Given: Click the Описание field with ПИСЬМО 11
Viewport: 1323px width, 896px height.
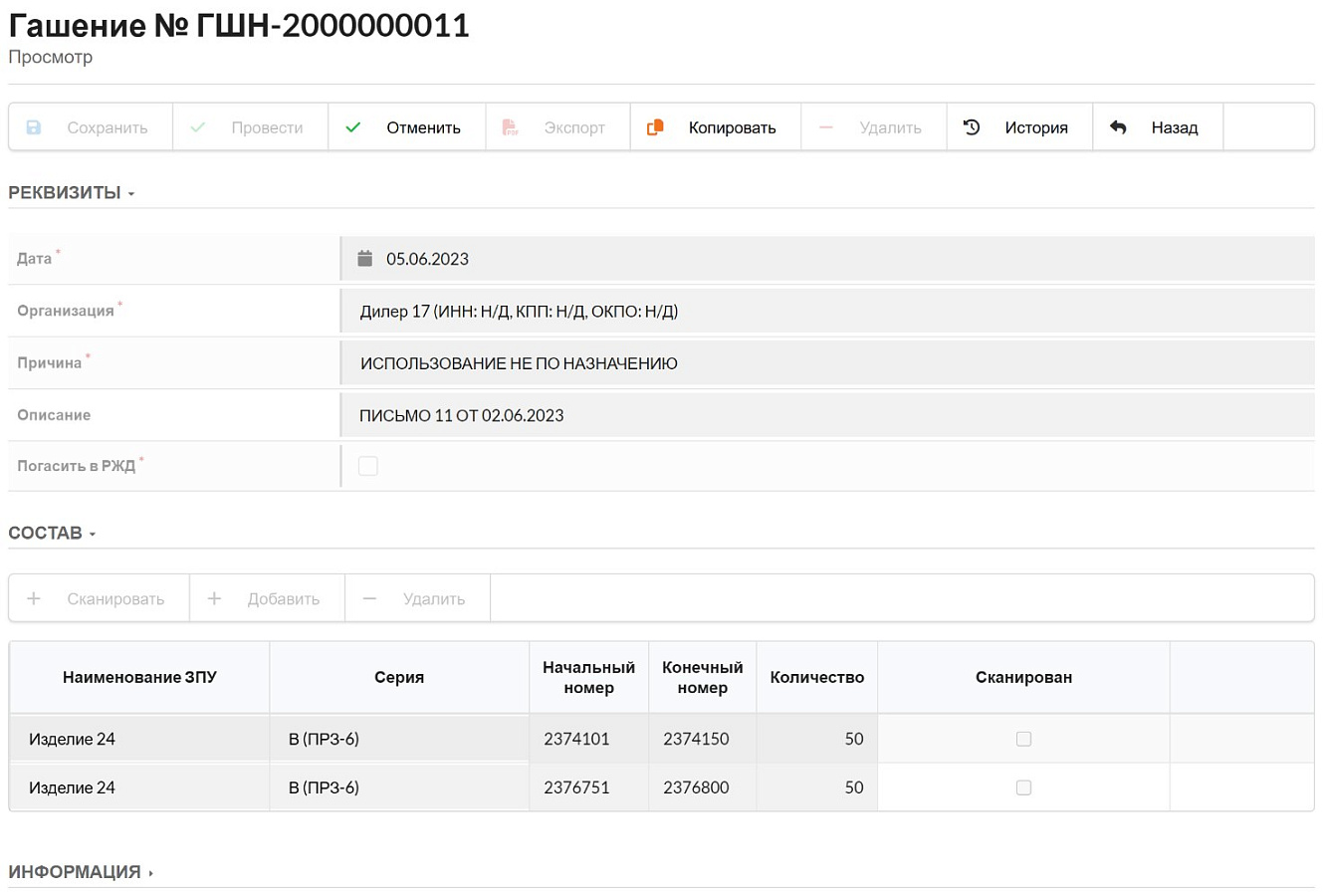Looking at the screenshot, I should click(828, 415).
